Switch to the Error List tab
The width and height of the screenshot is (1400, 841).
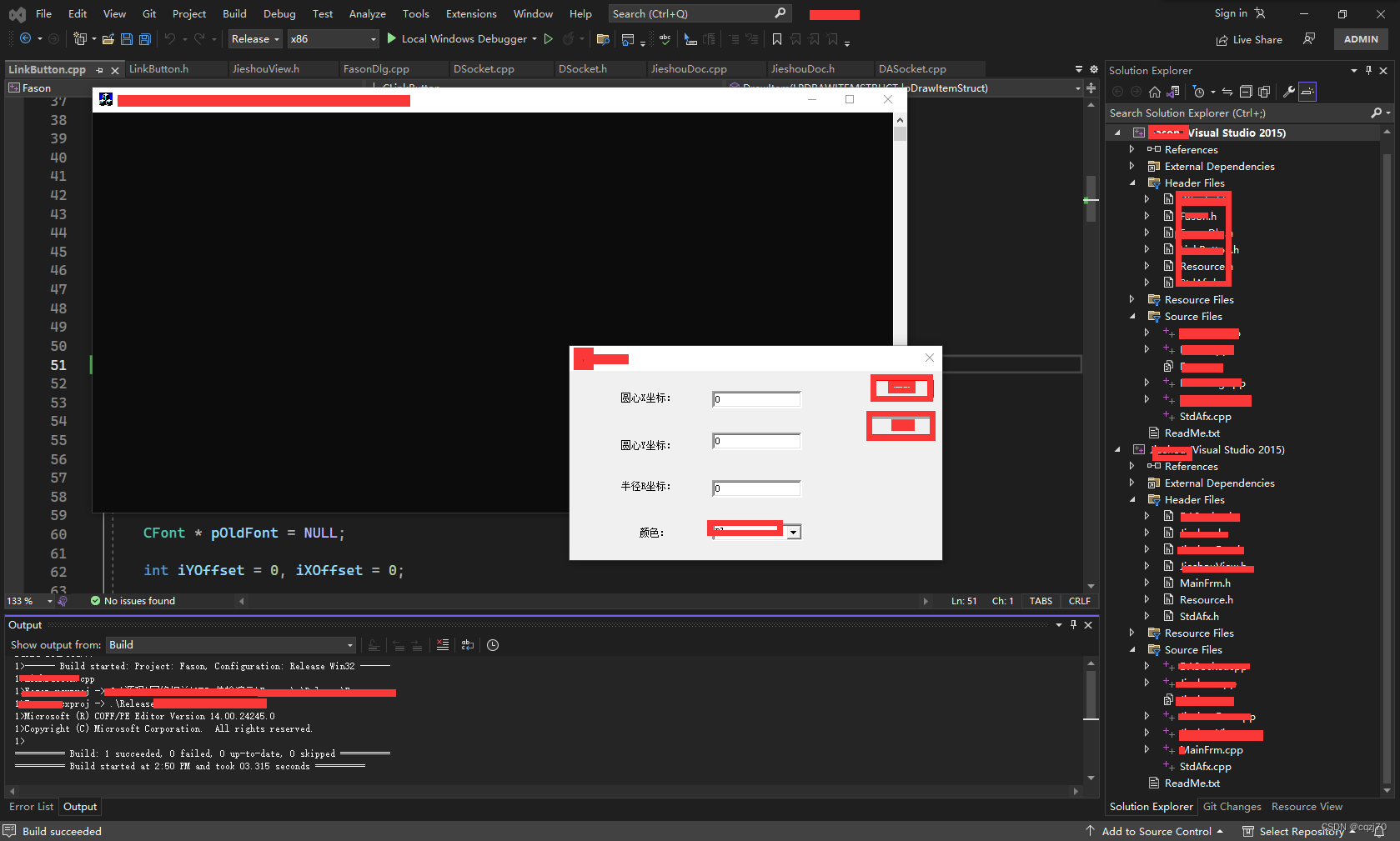pyautogui.click(x=31, y=806)
